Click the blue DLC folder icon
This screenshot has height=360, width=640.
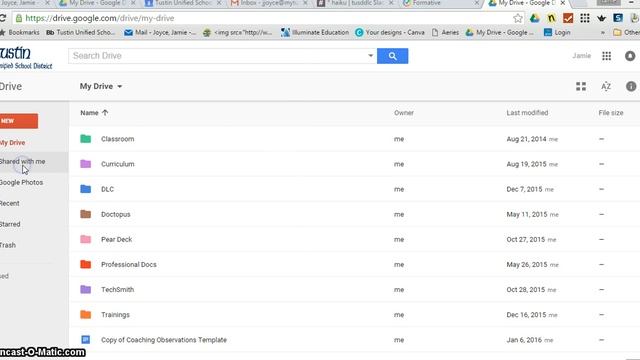[x=86, y=189]
